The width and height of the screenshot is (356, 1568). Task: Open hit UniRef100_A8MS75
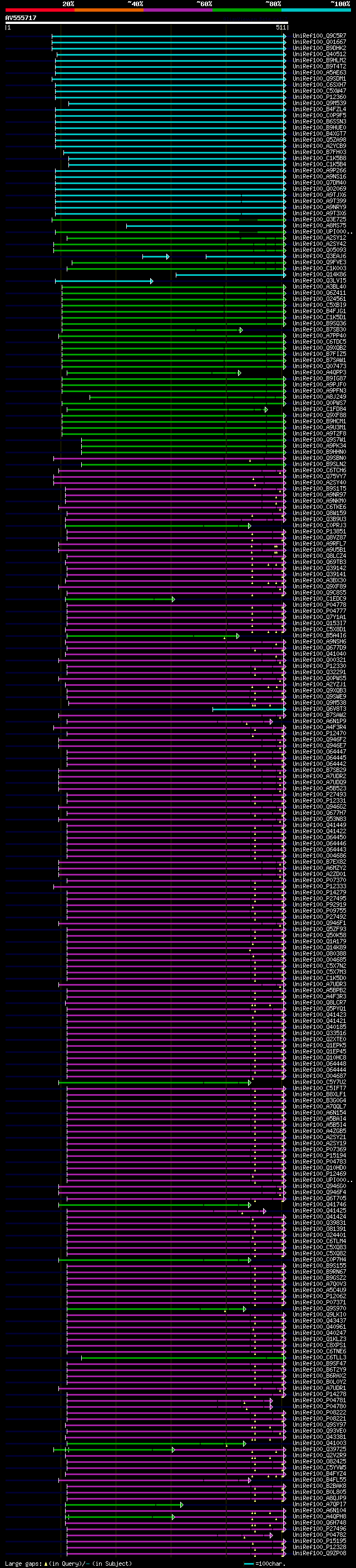click(319, 226)
